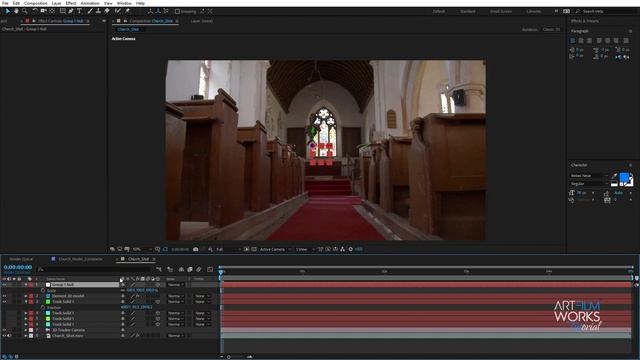
Task: Select the Unified Camera tool
Action: [43, 11]
